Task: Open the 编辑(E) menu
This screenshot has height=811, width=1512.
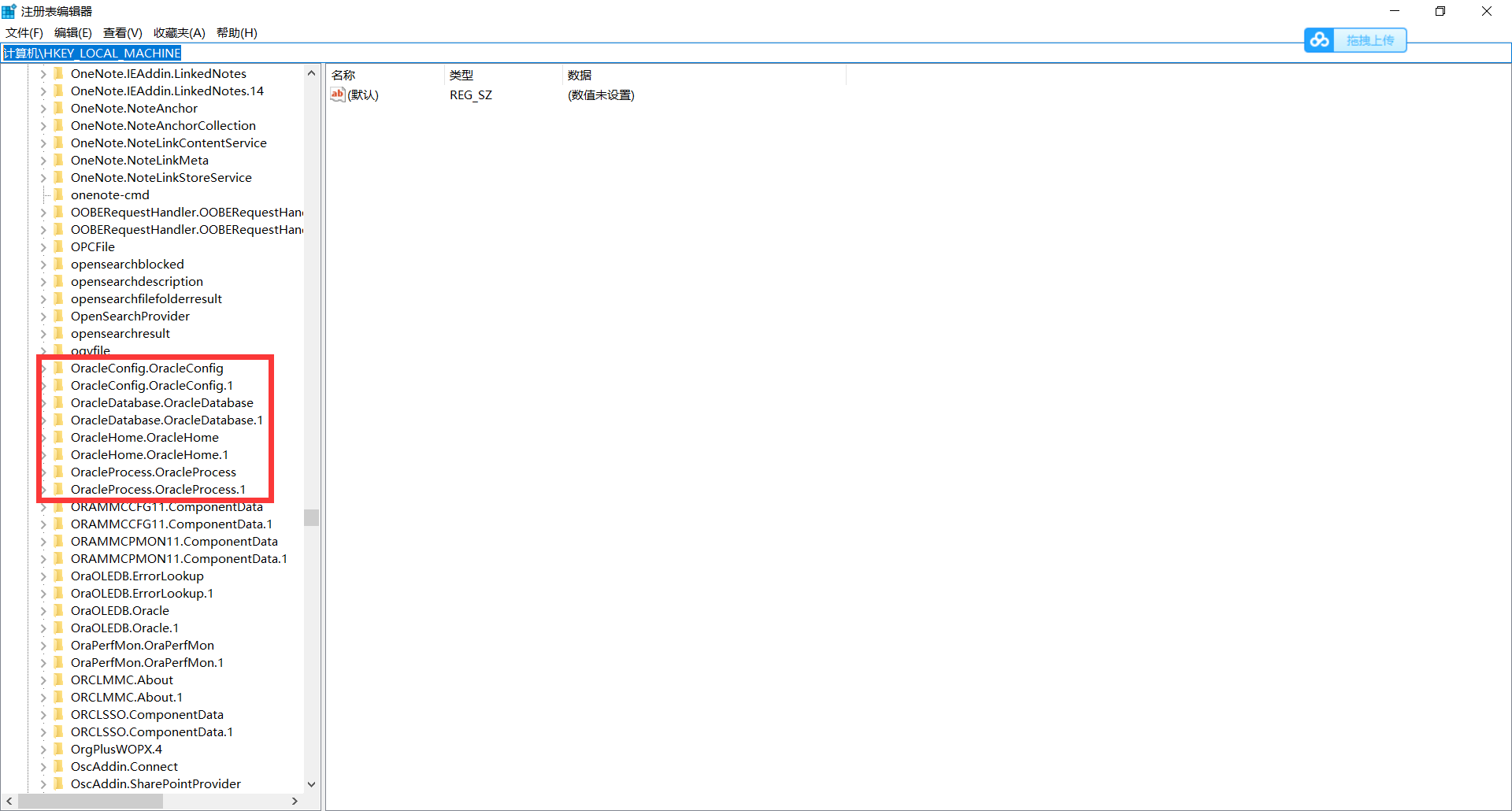Action: pyautogui.click(x=73, y=32)
